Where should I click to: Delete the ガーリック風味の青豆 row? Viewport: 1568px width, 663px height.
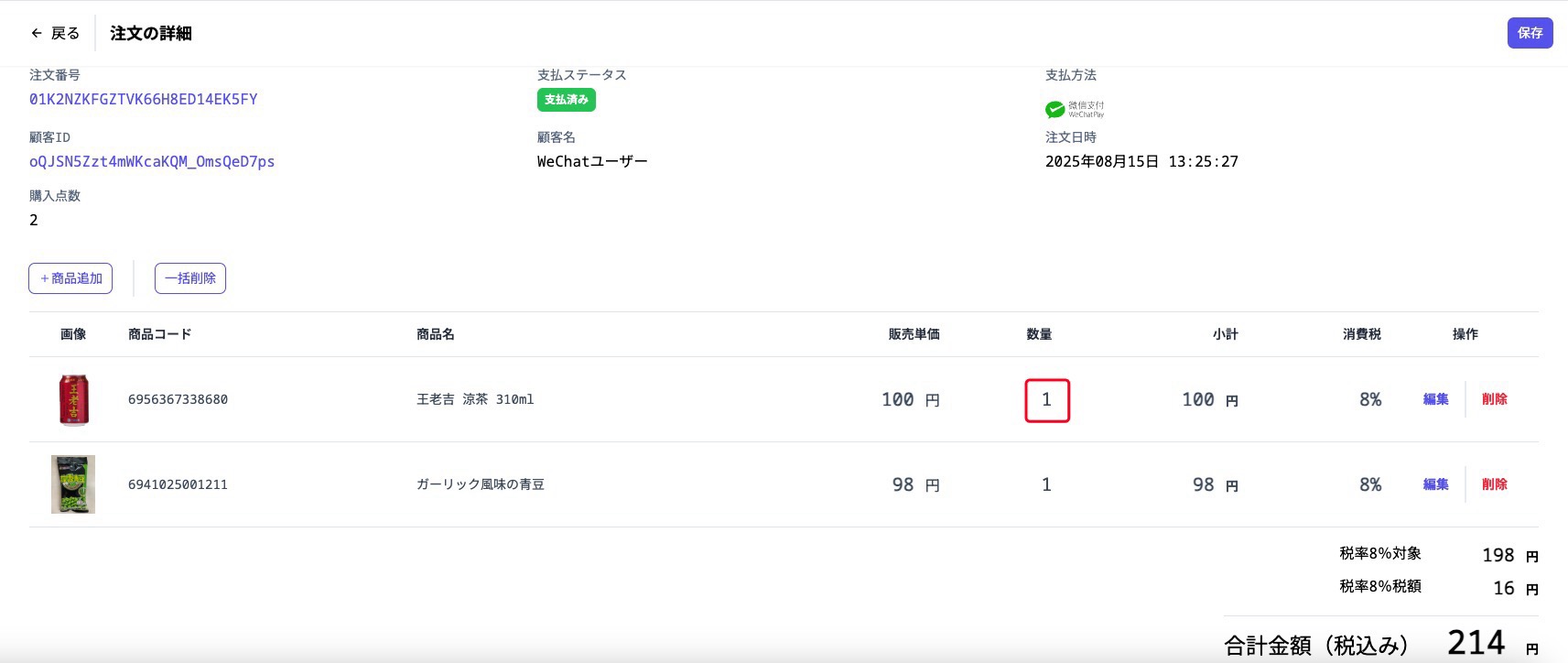[1494, 484]
